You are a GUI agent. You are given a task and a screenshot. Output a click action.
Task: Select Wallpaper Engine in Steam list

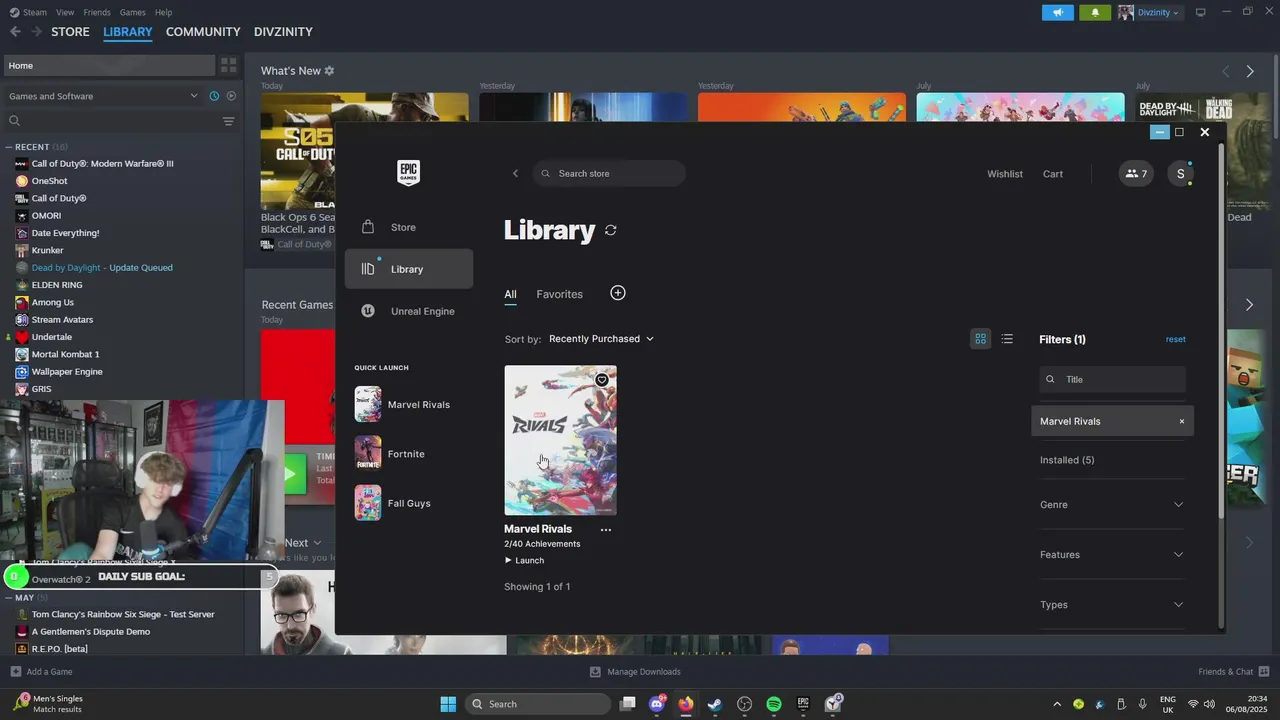67,372
